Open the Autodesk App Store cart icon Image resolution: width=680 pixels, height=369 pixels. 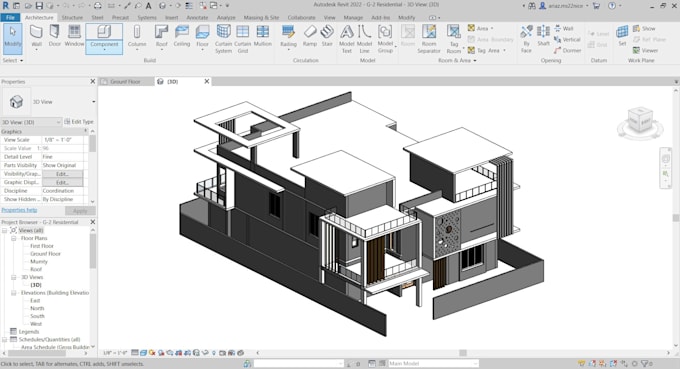(x=596, y=6)
